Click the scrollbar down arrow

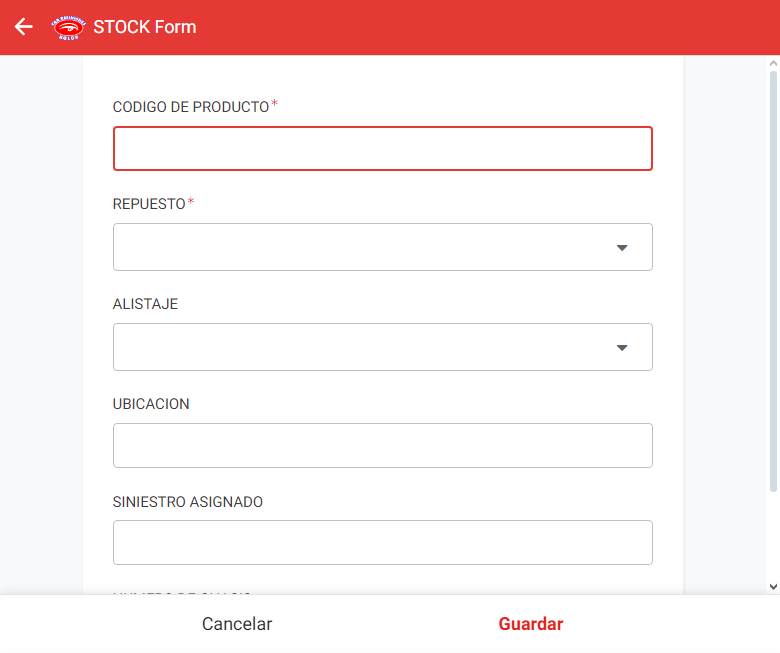tap(773, 587)
